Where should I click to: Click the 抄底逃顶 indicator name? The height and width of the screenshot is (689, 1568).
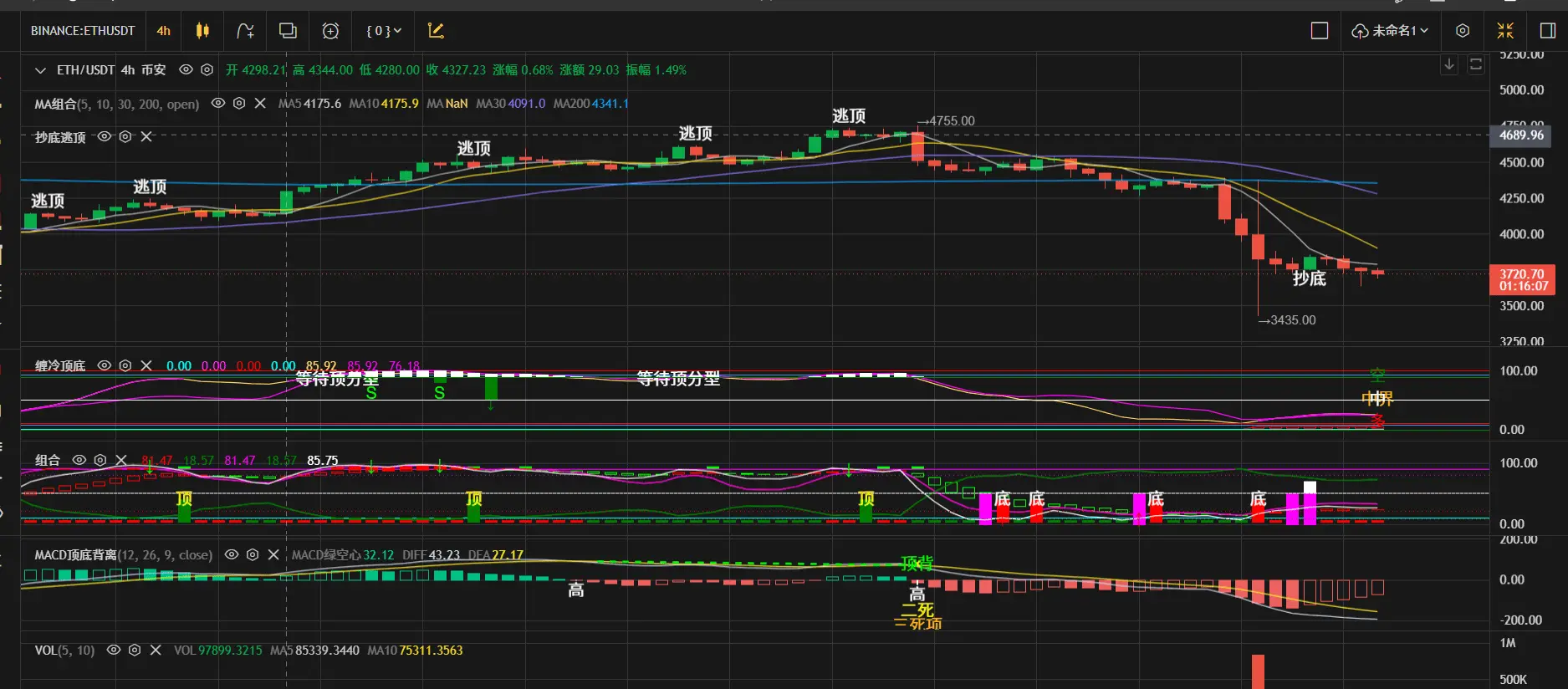tap(60, 137)
